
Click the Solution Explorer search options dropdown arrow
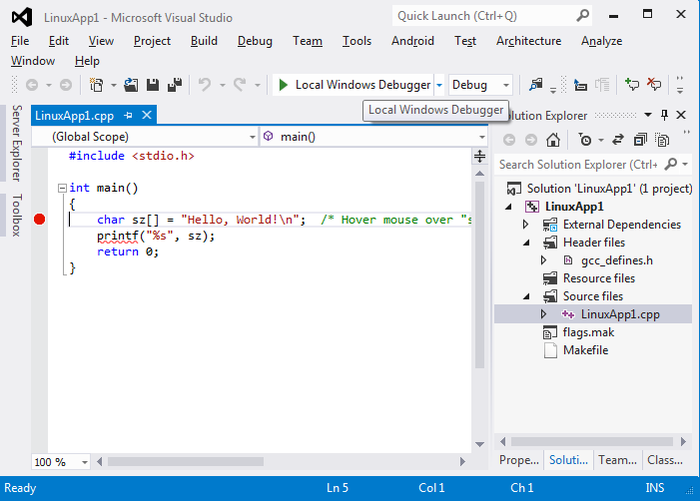point(685,164)
